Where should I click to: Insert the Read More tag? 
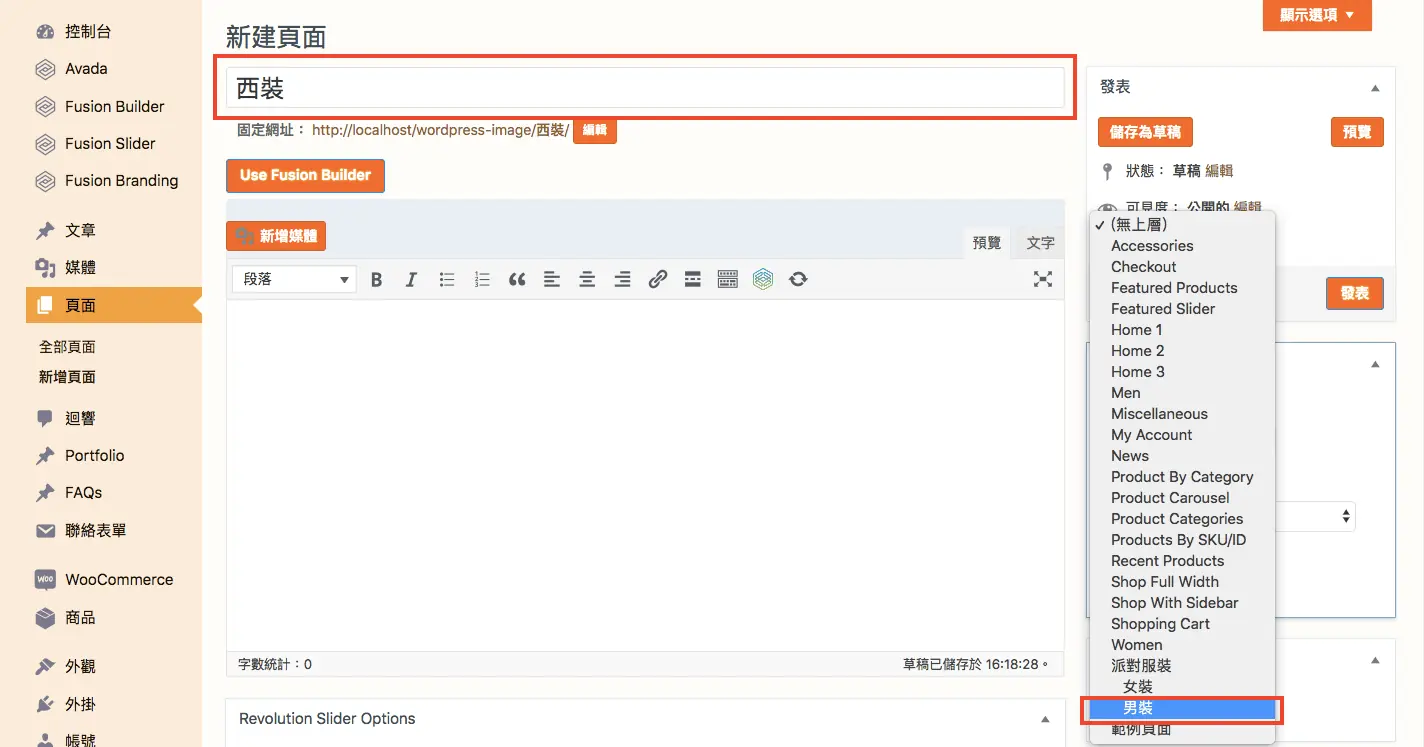692,280
